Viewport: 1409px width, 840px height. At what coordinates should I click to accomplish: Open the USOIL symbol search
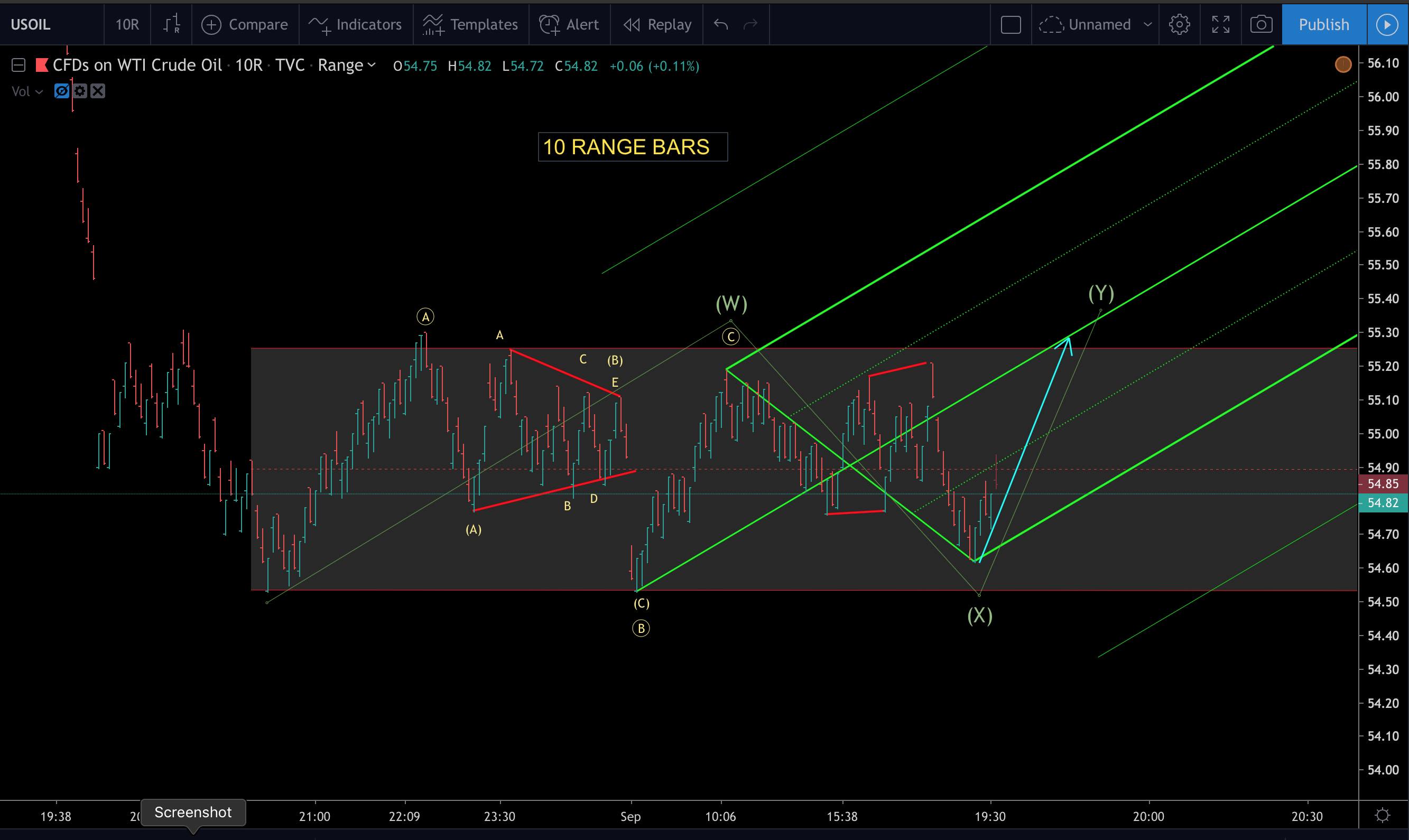point(31,24)
